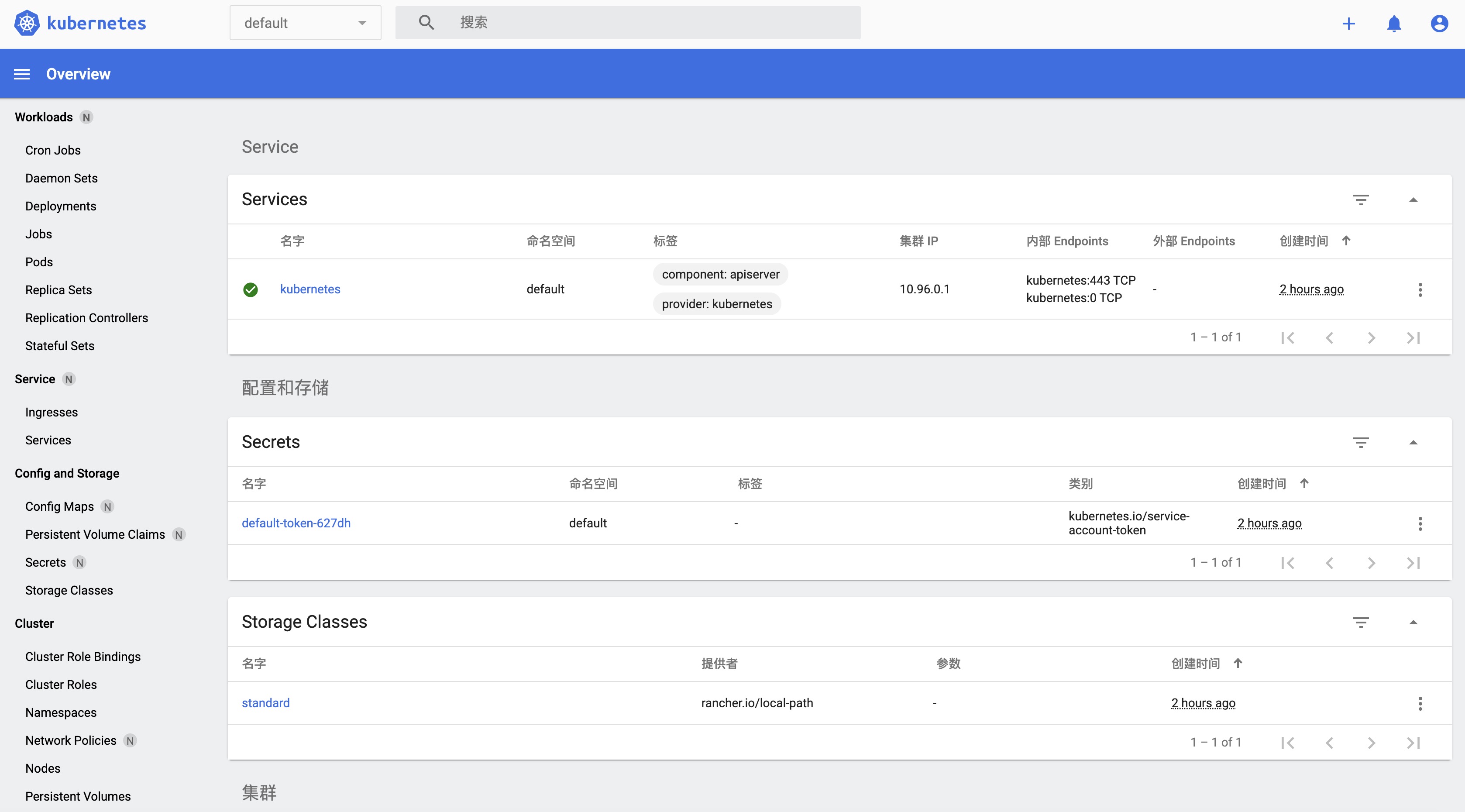The height and width of the screenshot is (812, 1465).
Task: Select Pods in the sidebar
Action: (x=39, y=261)
